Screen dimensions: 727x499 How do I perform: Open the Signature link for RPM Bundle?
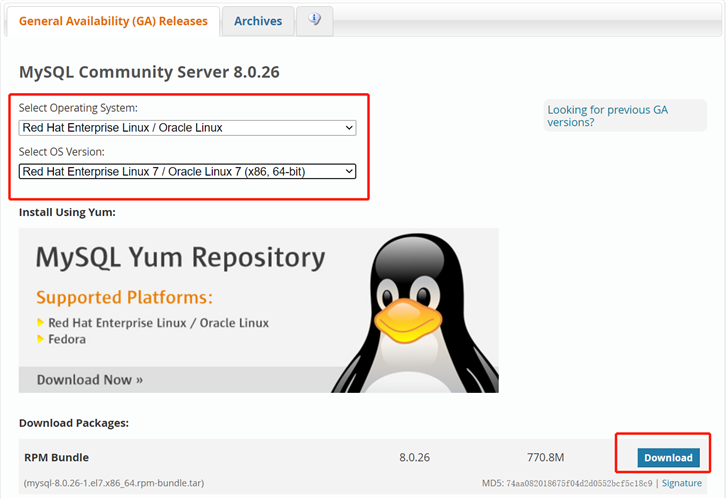pos(682,483)
